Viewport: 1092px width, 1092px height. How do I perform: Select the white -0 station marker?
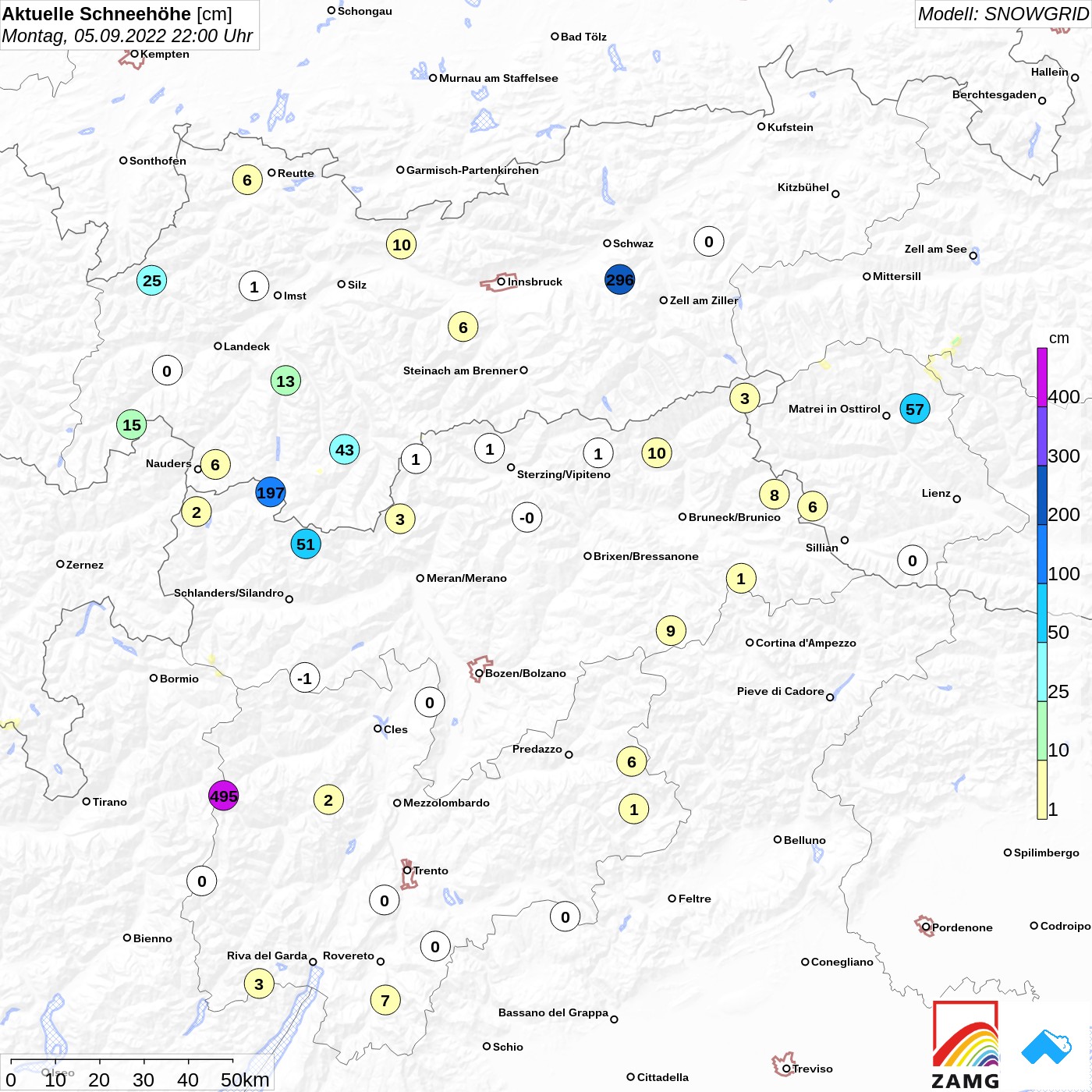click(527, 517)
